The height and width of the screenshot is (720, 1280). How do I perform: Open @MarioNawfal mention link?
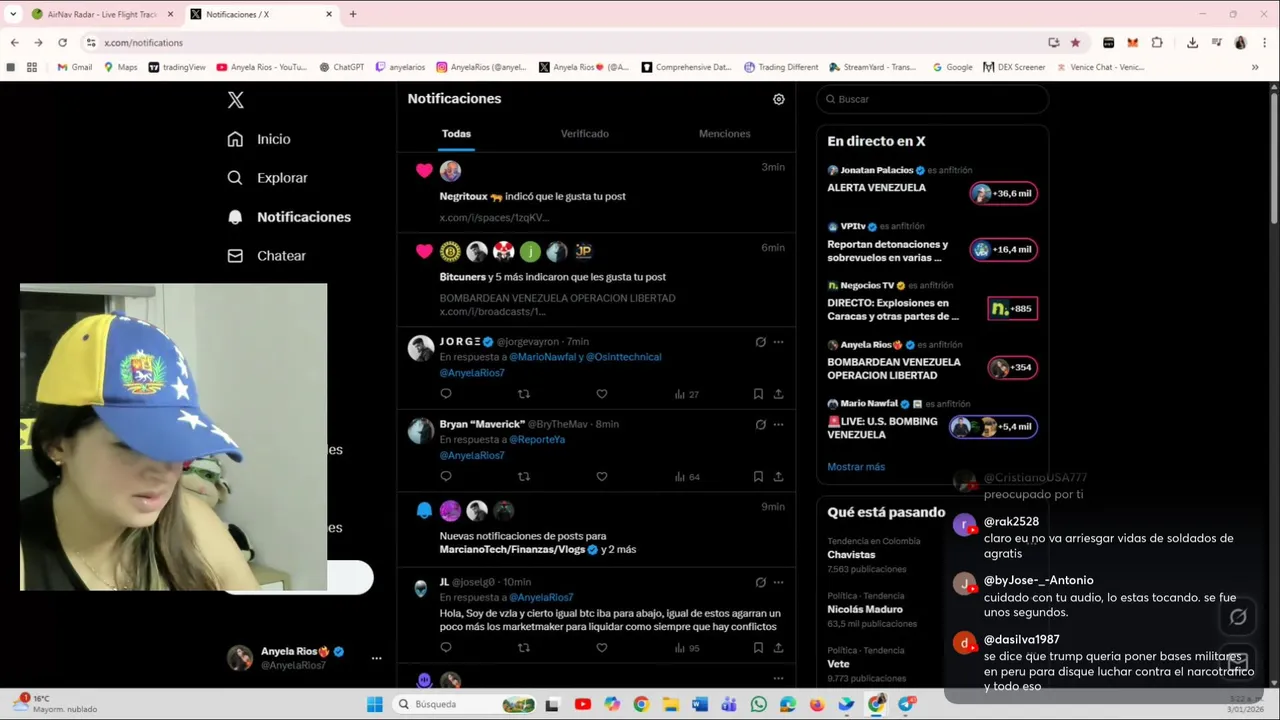540,357
